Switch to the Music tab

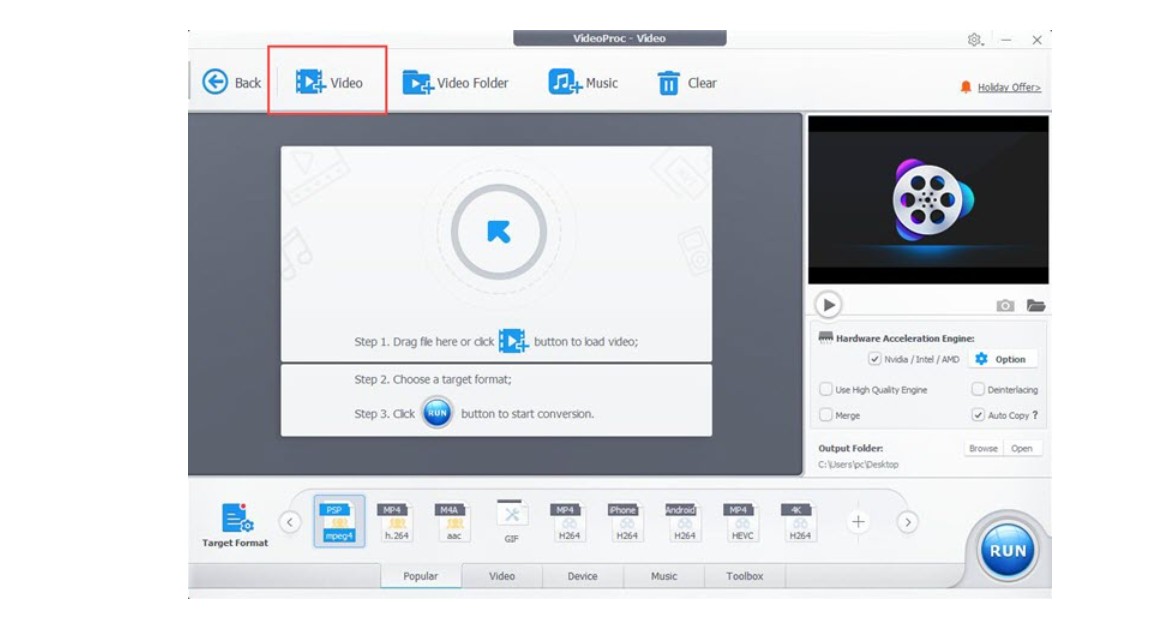click(x=663, y=575)
